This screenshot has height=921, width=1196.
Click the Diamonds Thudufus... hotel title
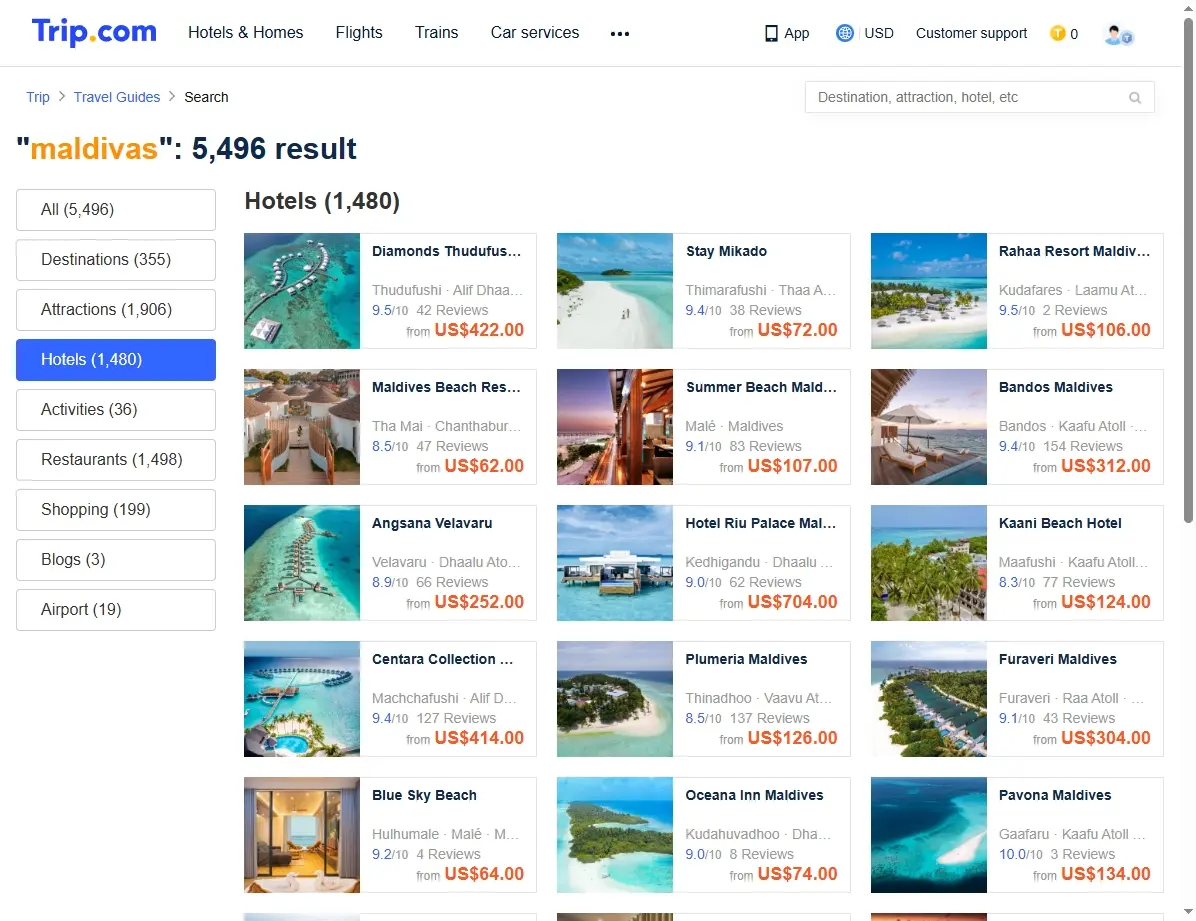pos(447,251)
